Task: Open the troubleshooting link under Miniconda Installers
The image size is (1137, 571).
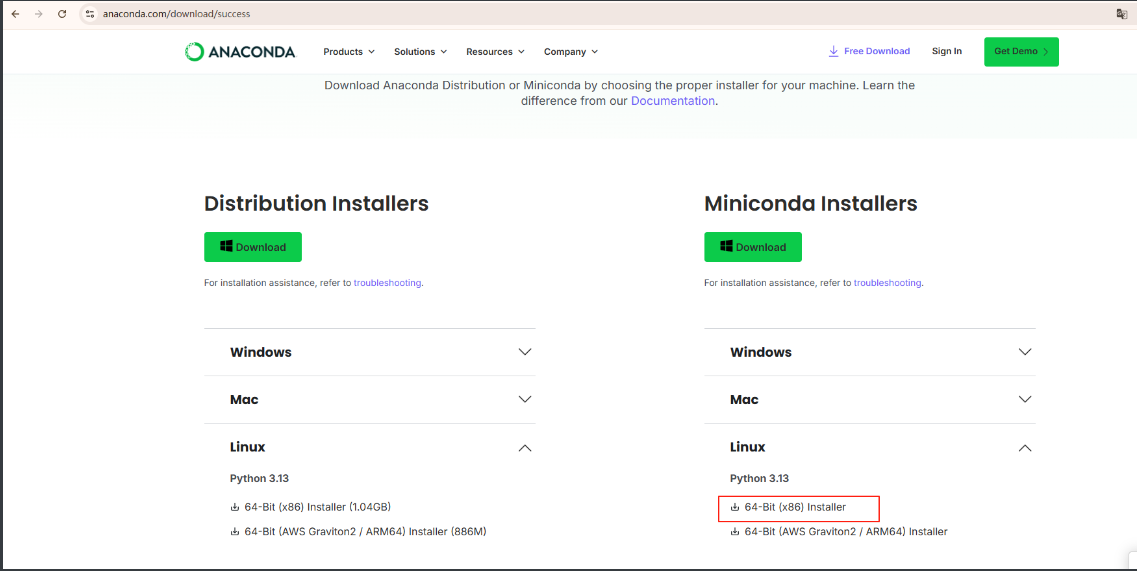Action: pyautogui.click(x=888, y=283)
